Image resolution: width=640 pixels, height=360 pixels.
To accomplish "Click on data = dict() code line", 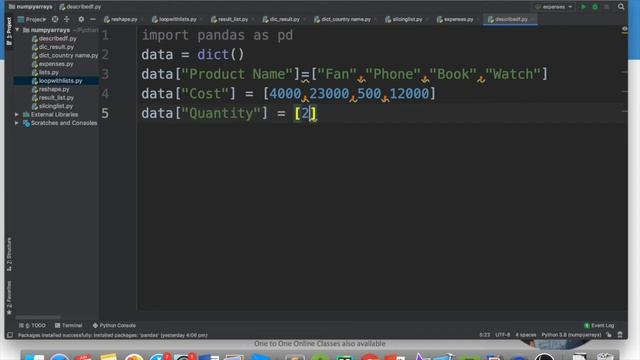I will (193, 55).
